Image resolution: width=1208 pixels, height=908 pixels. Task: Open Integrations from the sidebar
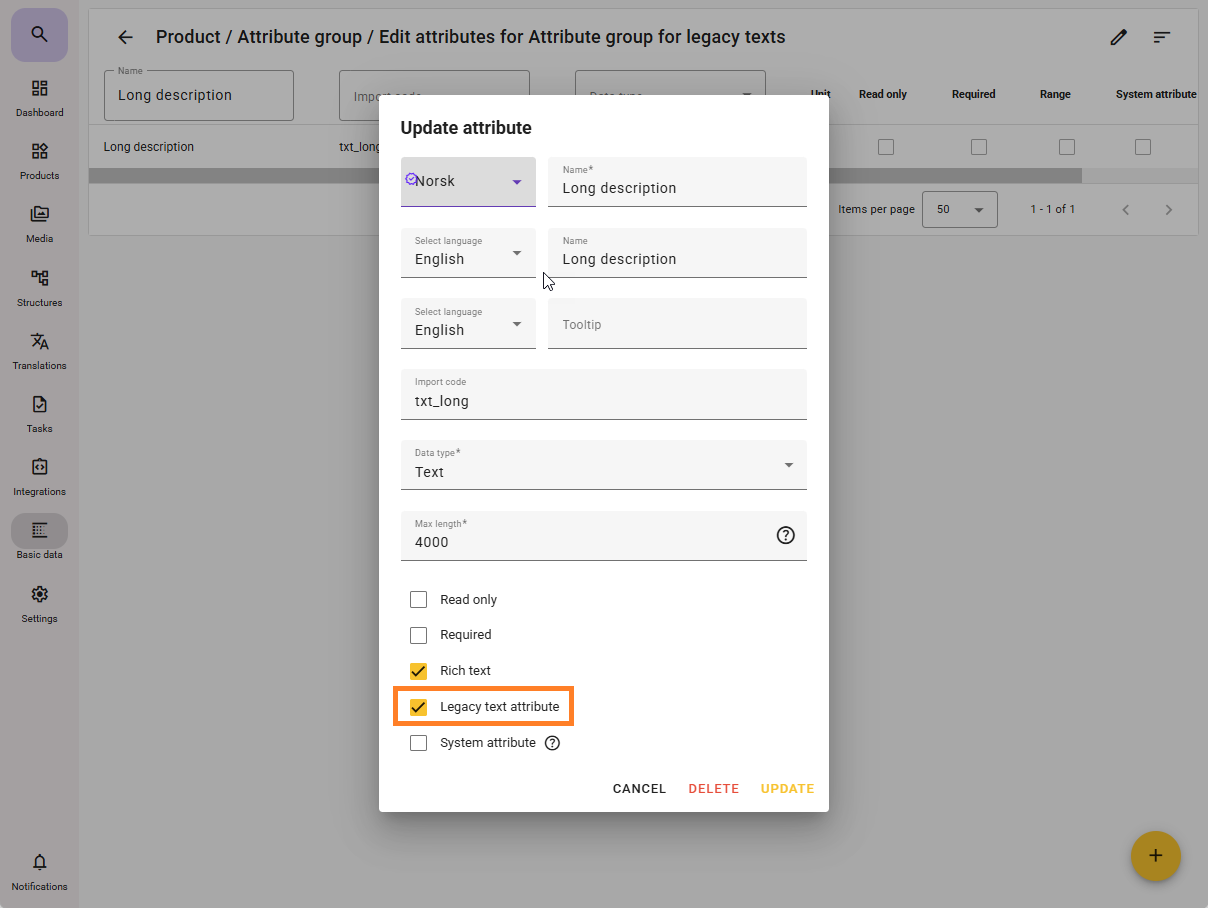point(39,477)
